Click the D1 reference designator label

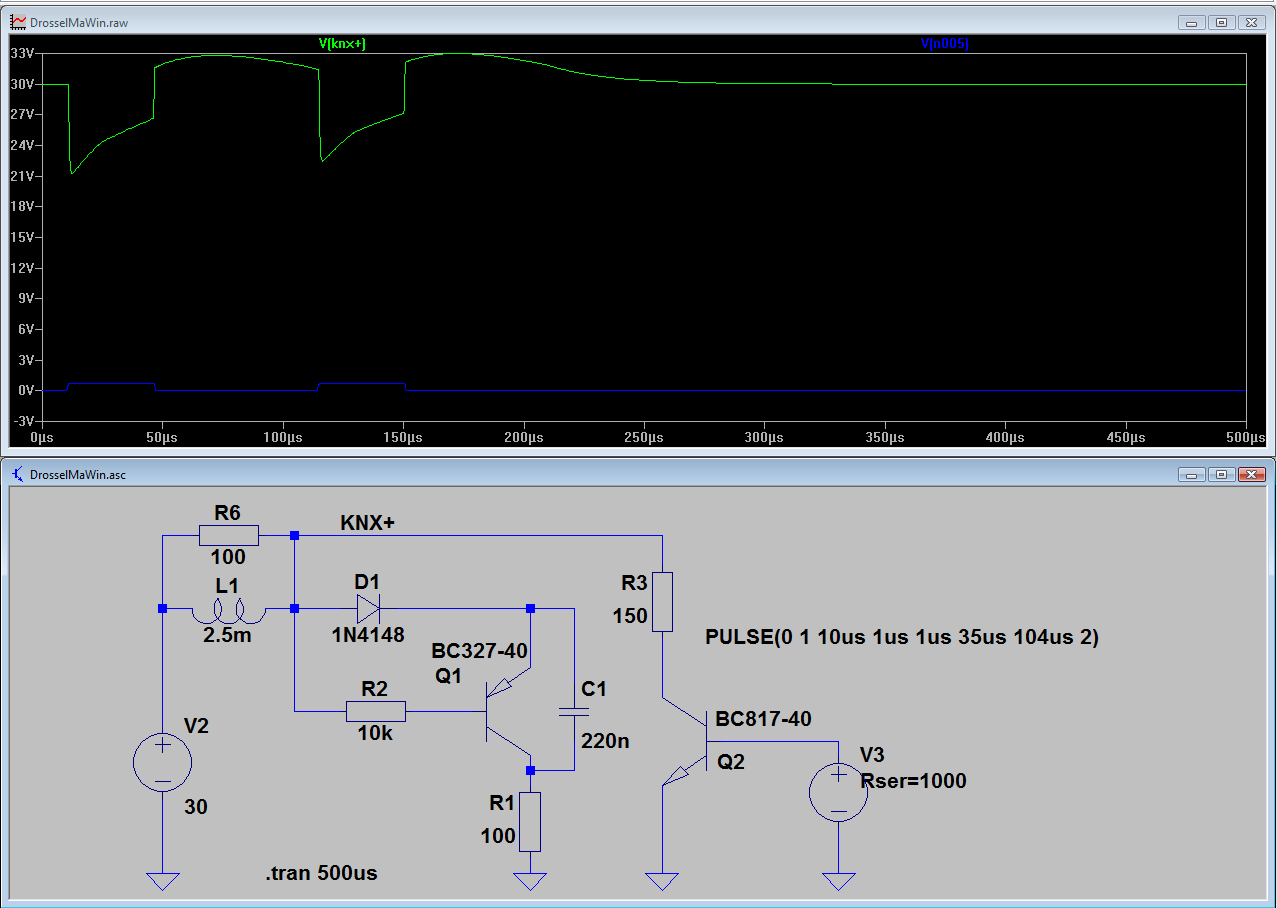click(x=367, y=582)
